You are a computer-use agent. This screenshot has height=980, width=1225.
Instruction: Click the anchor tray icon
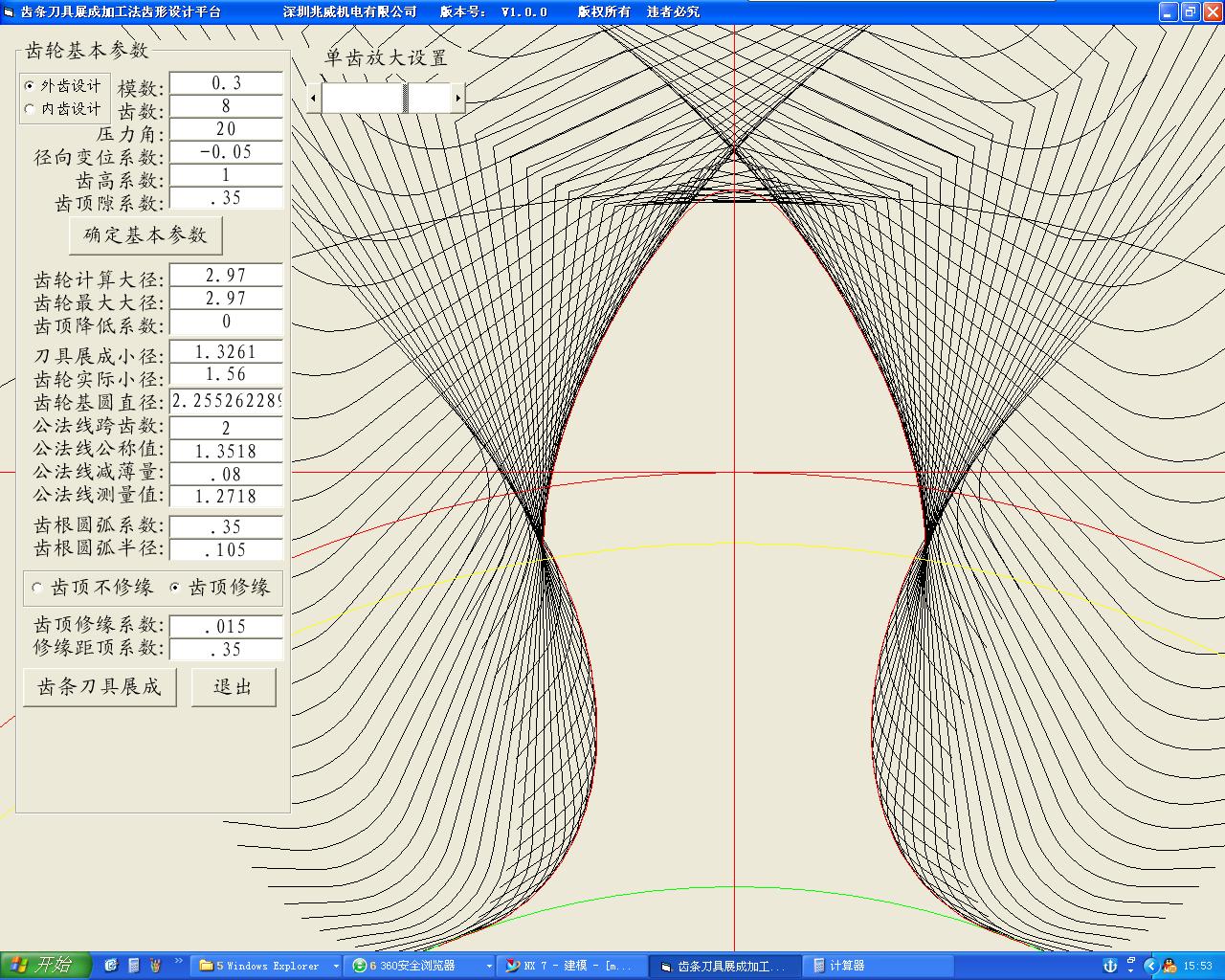tap(1110, 966)
